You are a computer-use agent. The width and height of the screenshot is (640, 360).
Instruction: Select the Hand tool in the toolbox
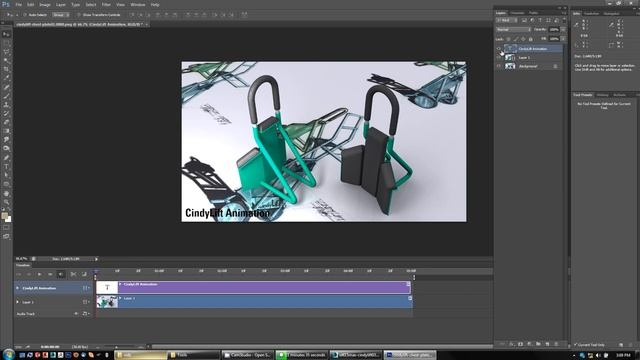tap(6, 193)
